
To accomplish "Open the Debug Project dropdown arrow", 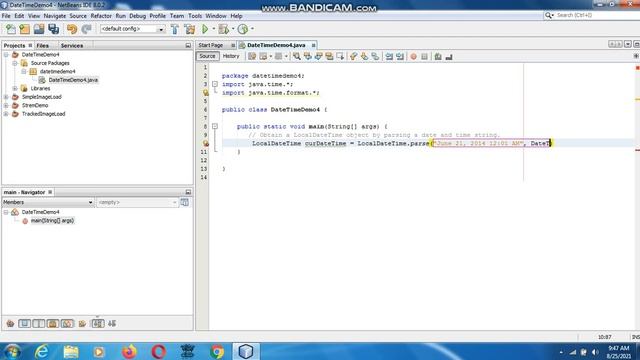I will pos(233,29).
